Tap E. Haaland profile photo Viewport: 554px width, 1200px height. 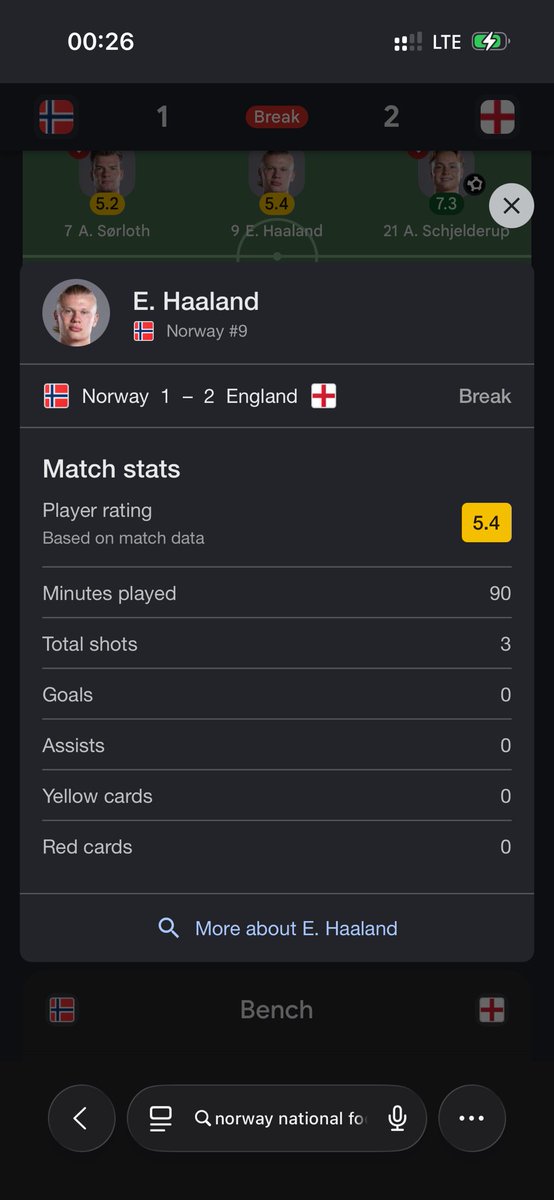pos(76,313)
